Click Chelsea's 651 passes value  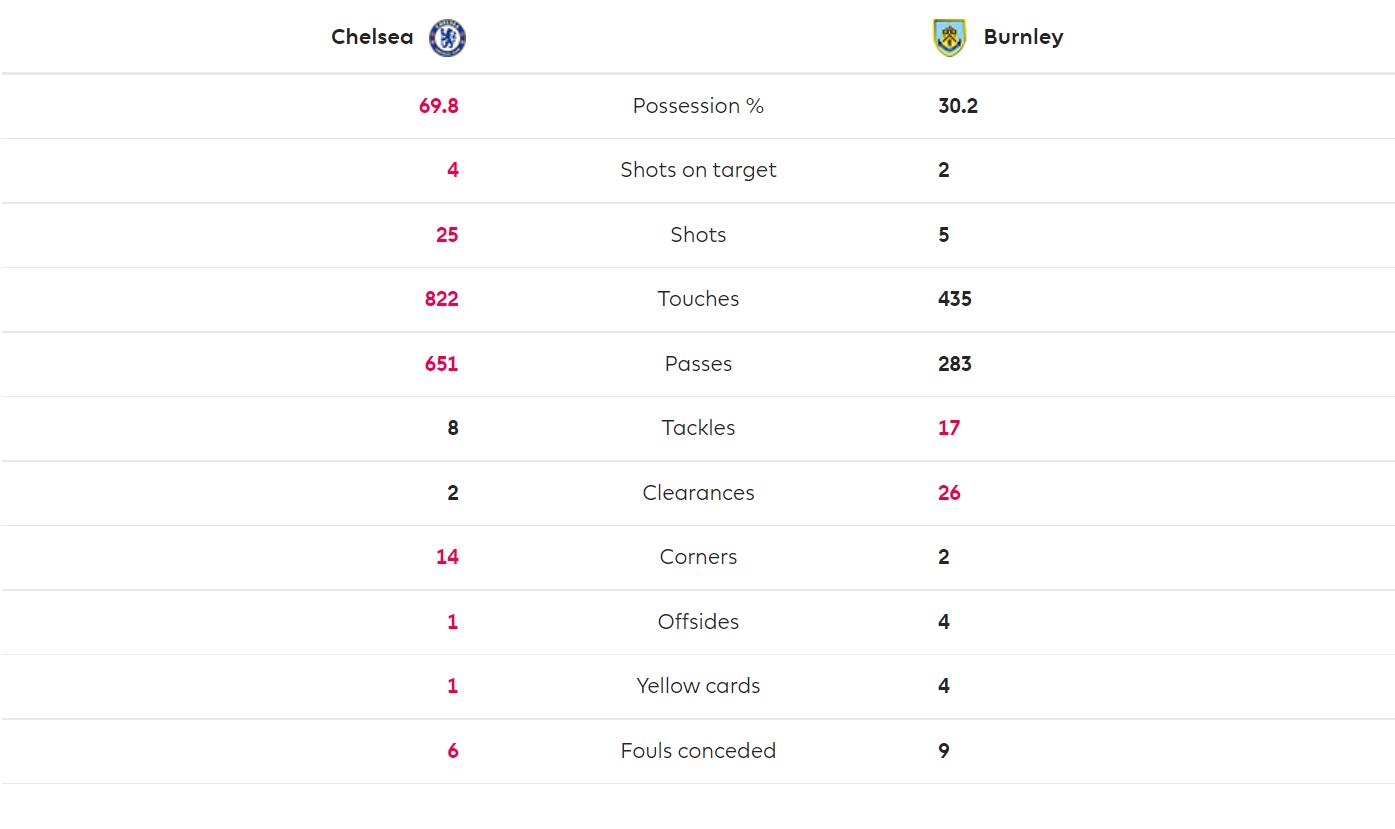442,364
